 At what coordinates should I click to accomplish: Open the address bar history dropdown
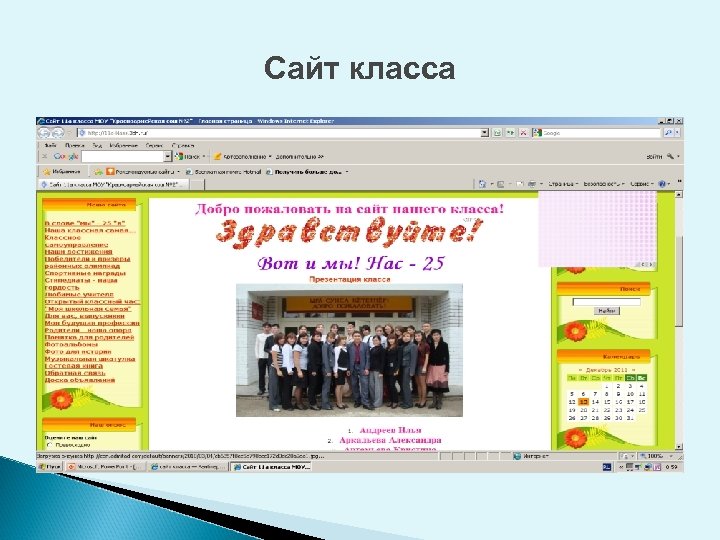pos(484,133)
